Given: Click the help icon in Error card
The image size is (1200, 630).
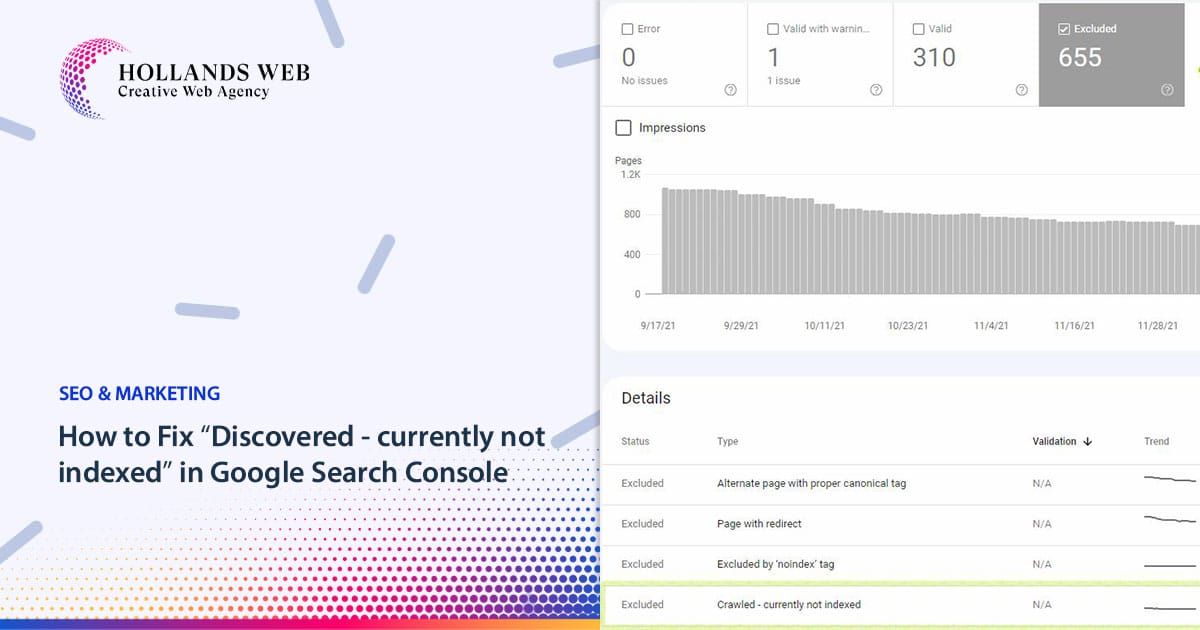Looking at the screenshot, I should pos(730,90).
